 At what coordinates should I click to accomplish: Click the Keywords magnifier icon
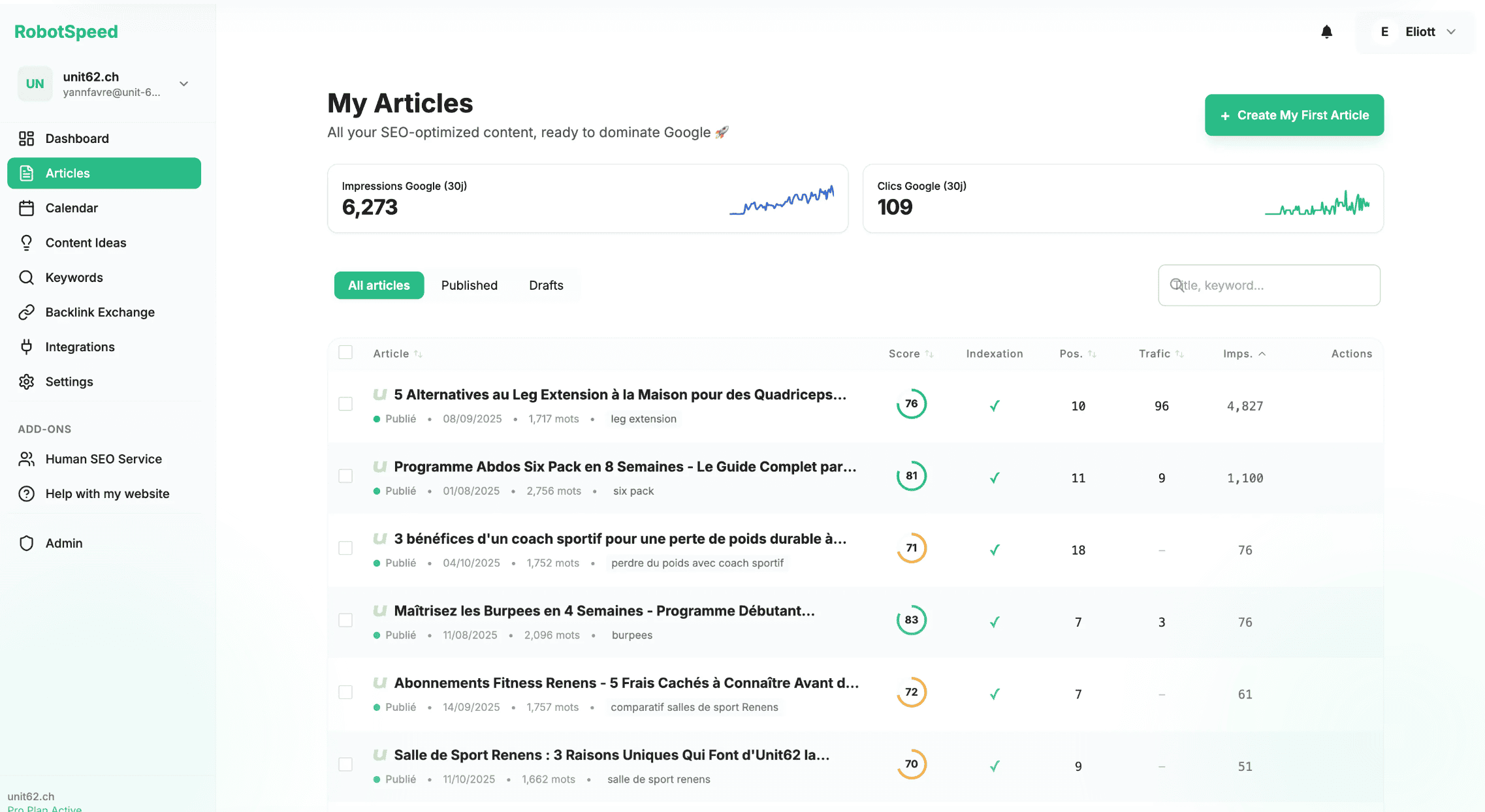pyautogui.click(x=26, y=277)
